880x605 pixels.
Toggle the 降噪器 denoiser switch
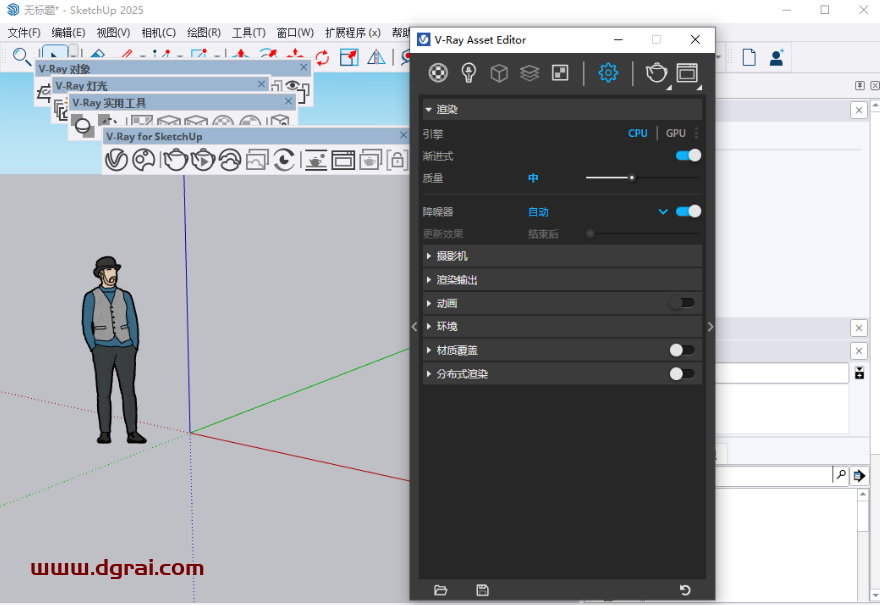[689, 212]
